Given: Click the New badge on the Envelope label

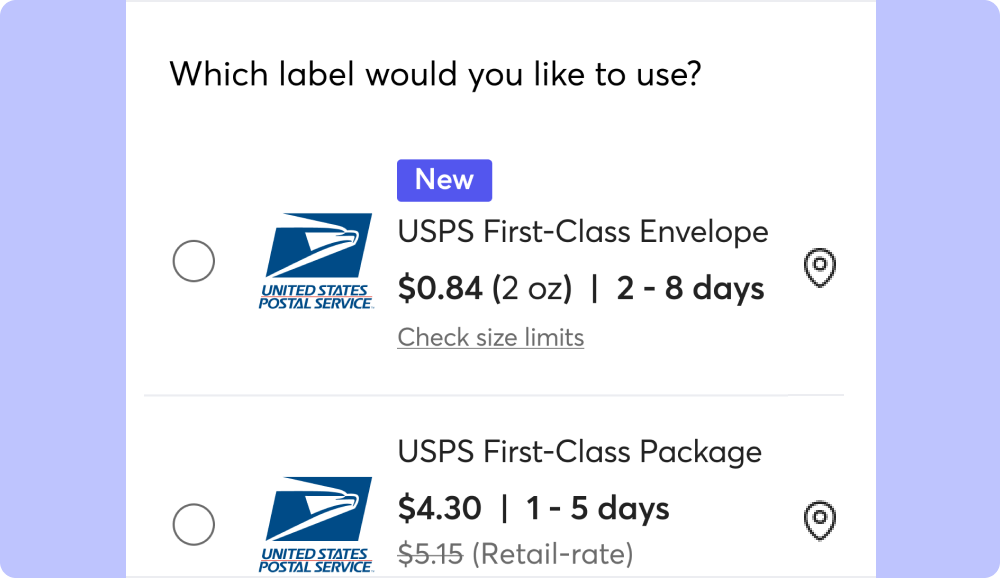Looking at the screenshot, I should pos(444,180).
